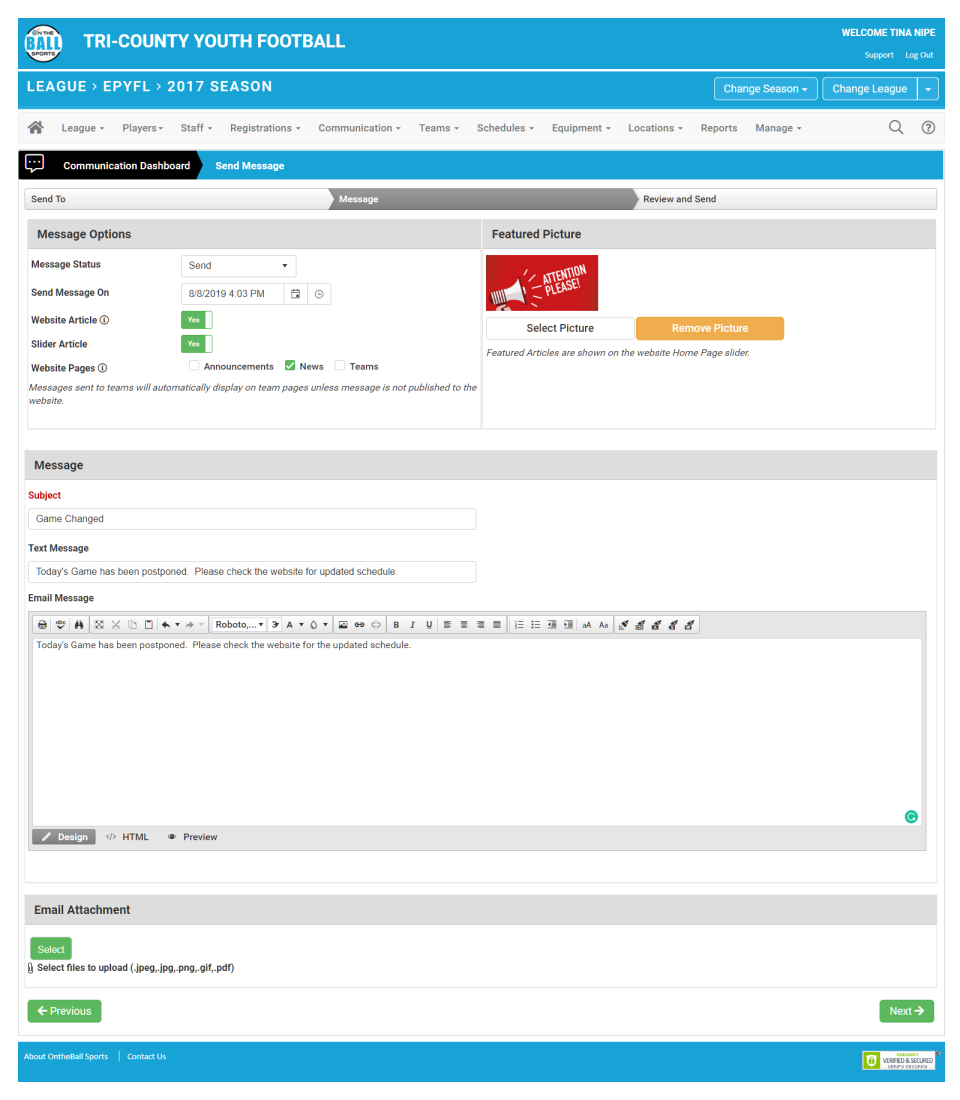Expand the Players menu
Screen dimensions: 960x1100
[142, 128]
